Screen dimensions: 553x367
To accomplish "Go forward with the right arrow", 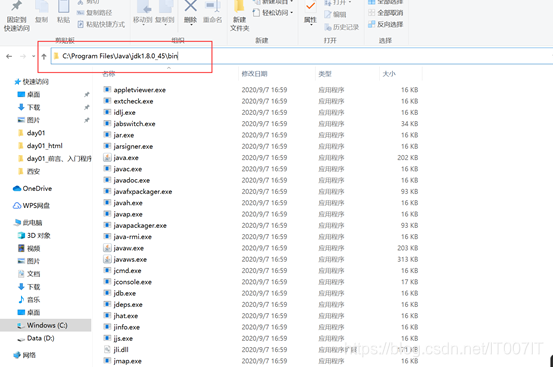I will point(23,56).
